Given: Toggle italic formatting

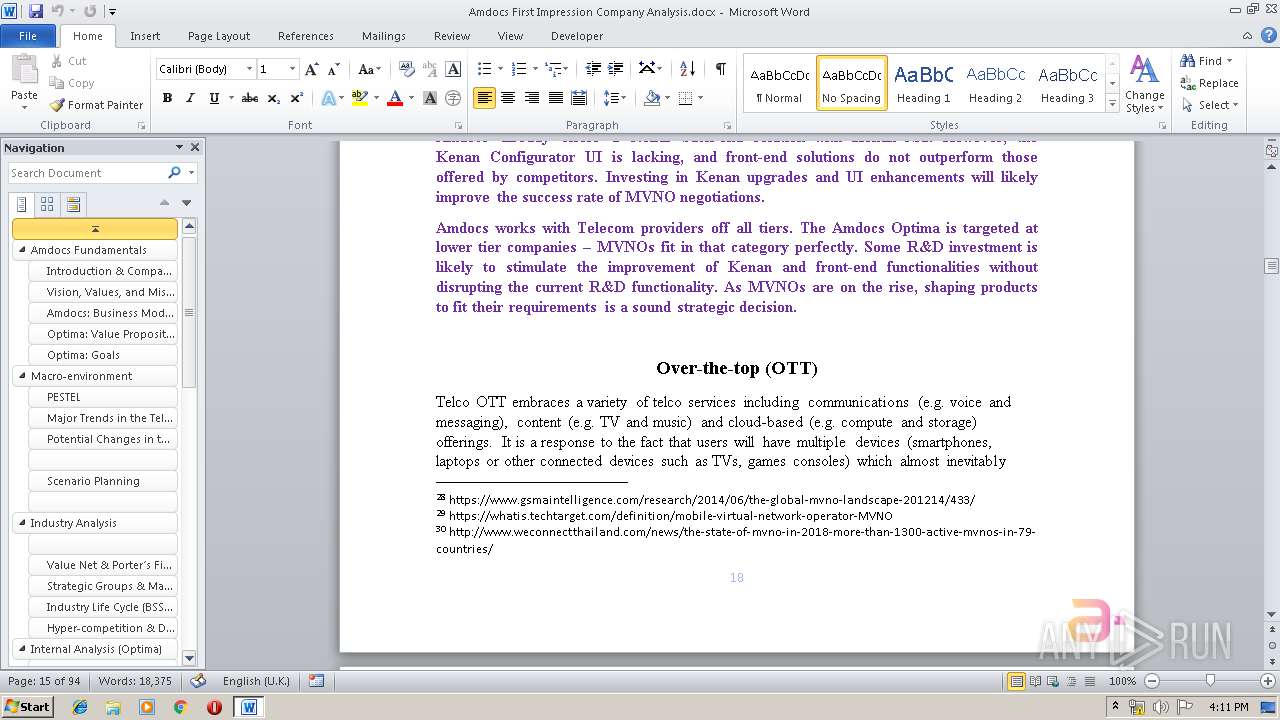Looking at the screenshot, I should (190, 98).
